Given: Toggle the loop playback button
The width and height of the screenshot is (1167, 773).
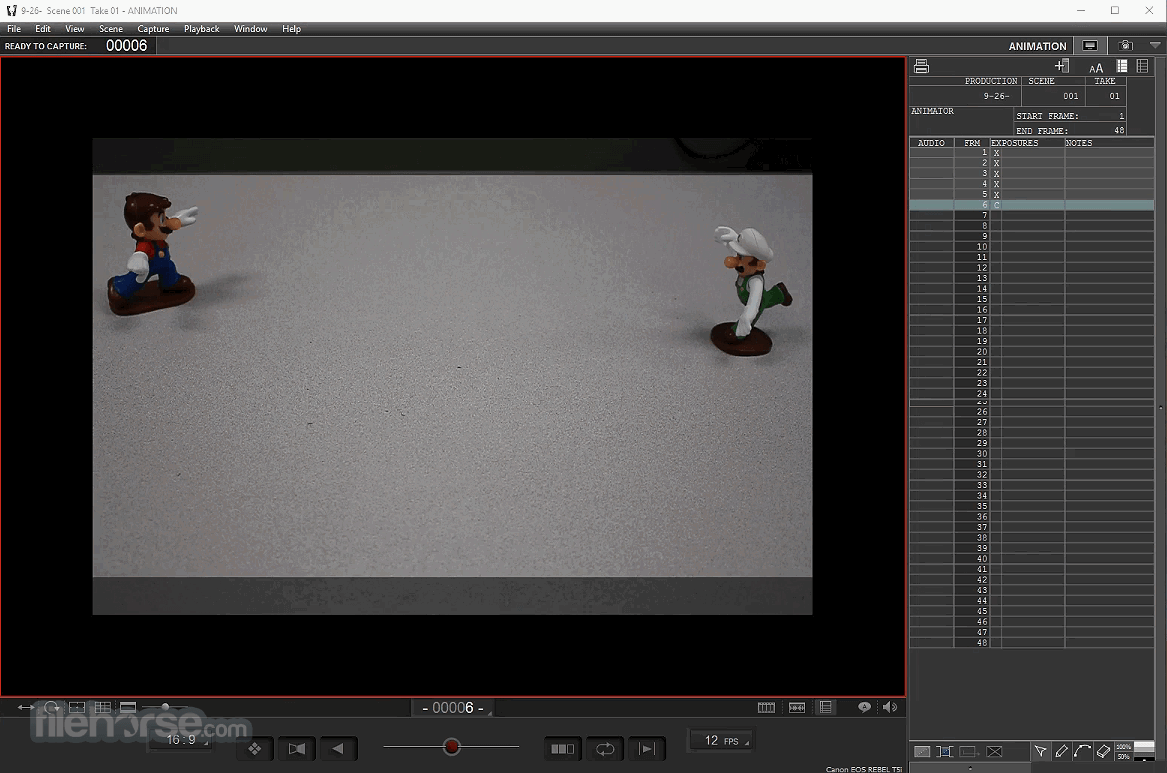Looking at the screenshot, I should 605,748.
